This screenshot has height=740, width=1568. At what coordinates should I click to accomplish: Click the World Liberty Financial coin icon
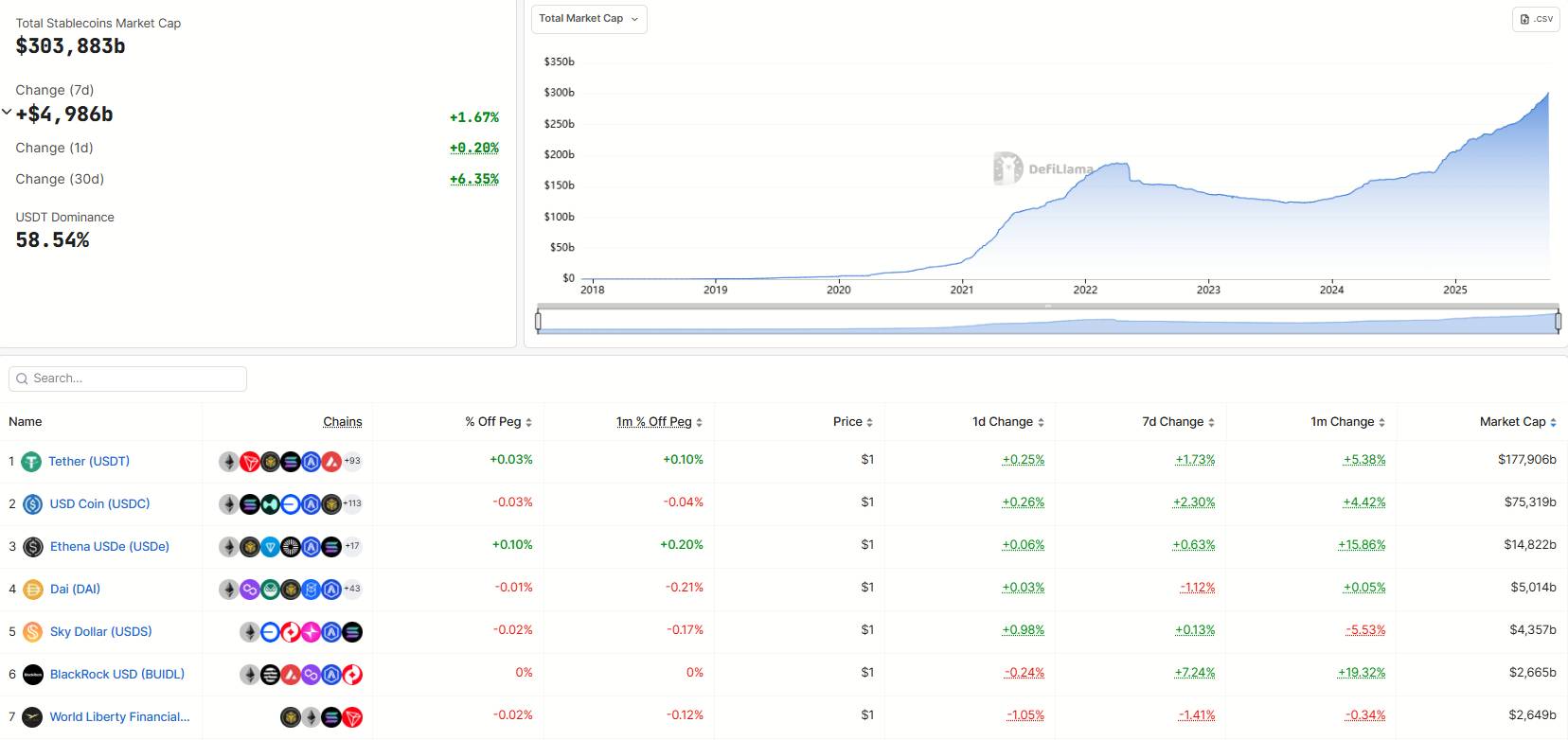tap(33, 717)
